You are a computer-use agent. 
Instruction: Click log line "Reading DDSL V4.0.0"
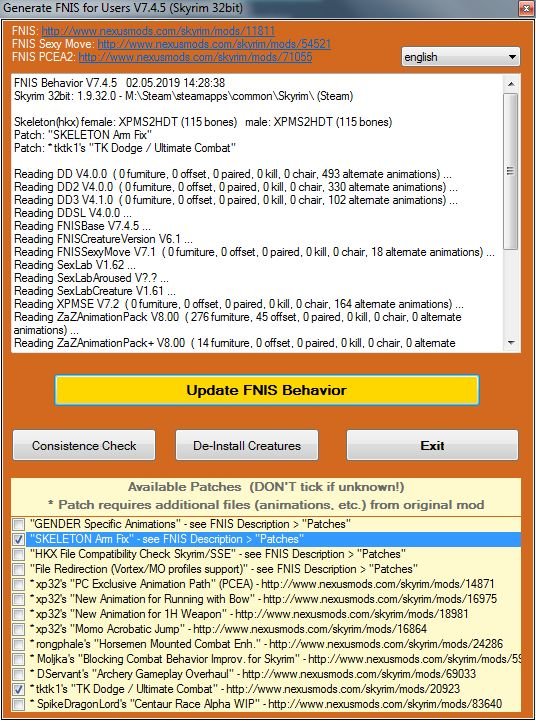pos(73,213)
